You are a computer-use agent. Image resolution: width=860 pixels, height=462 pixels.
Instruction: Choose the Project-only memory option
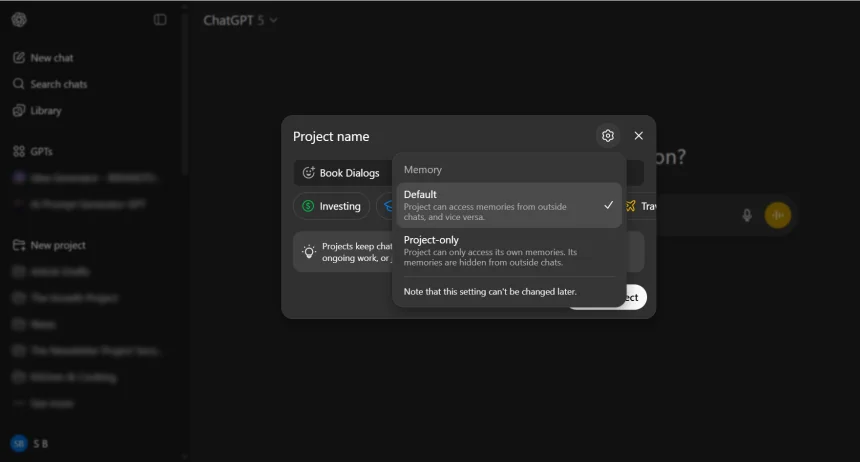[509, 251]
